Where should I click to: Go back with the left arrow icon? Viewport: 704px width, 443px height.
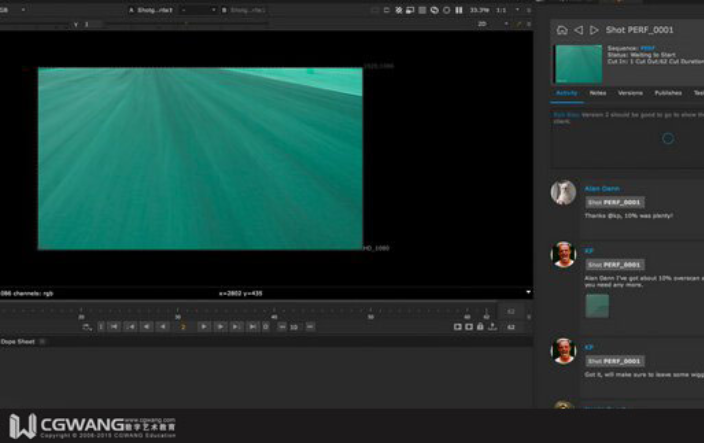tap(579, 30)
